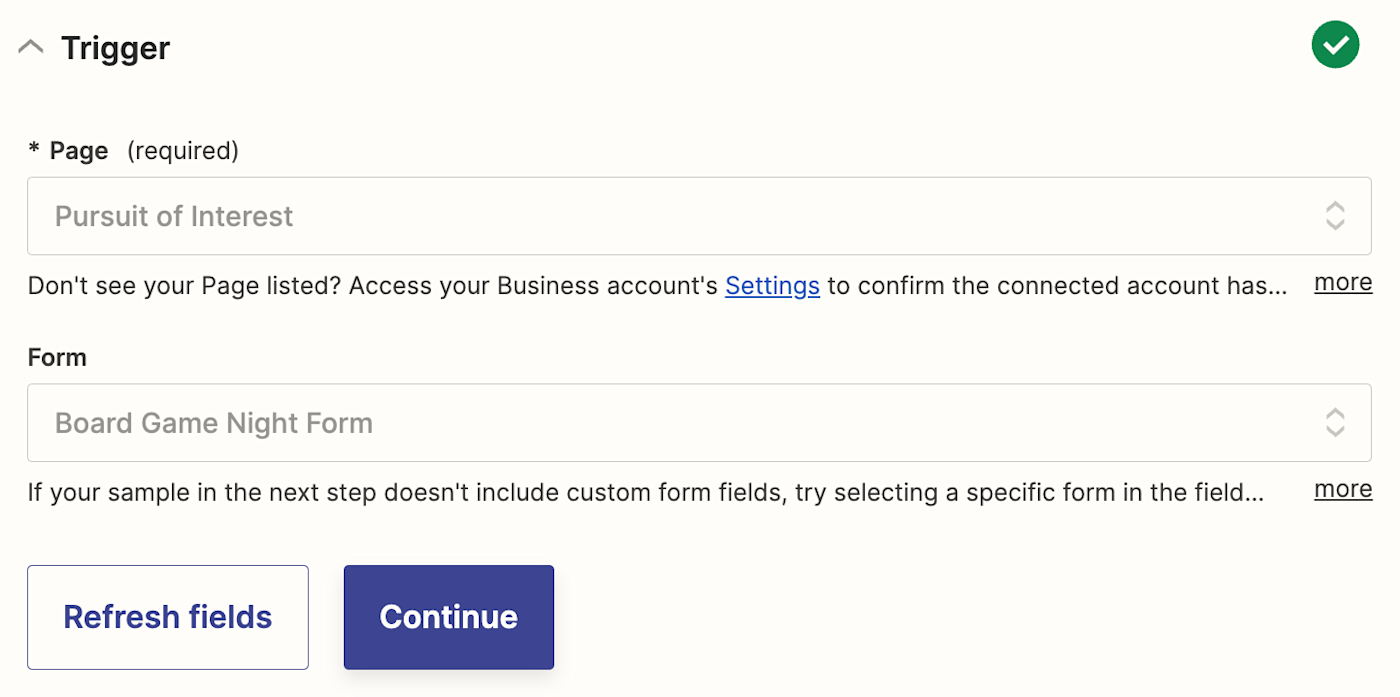Open the Page dropdown field
The width and height of the screenshot is (1400, 697).
698,216
